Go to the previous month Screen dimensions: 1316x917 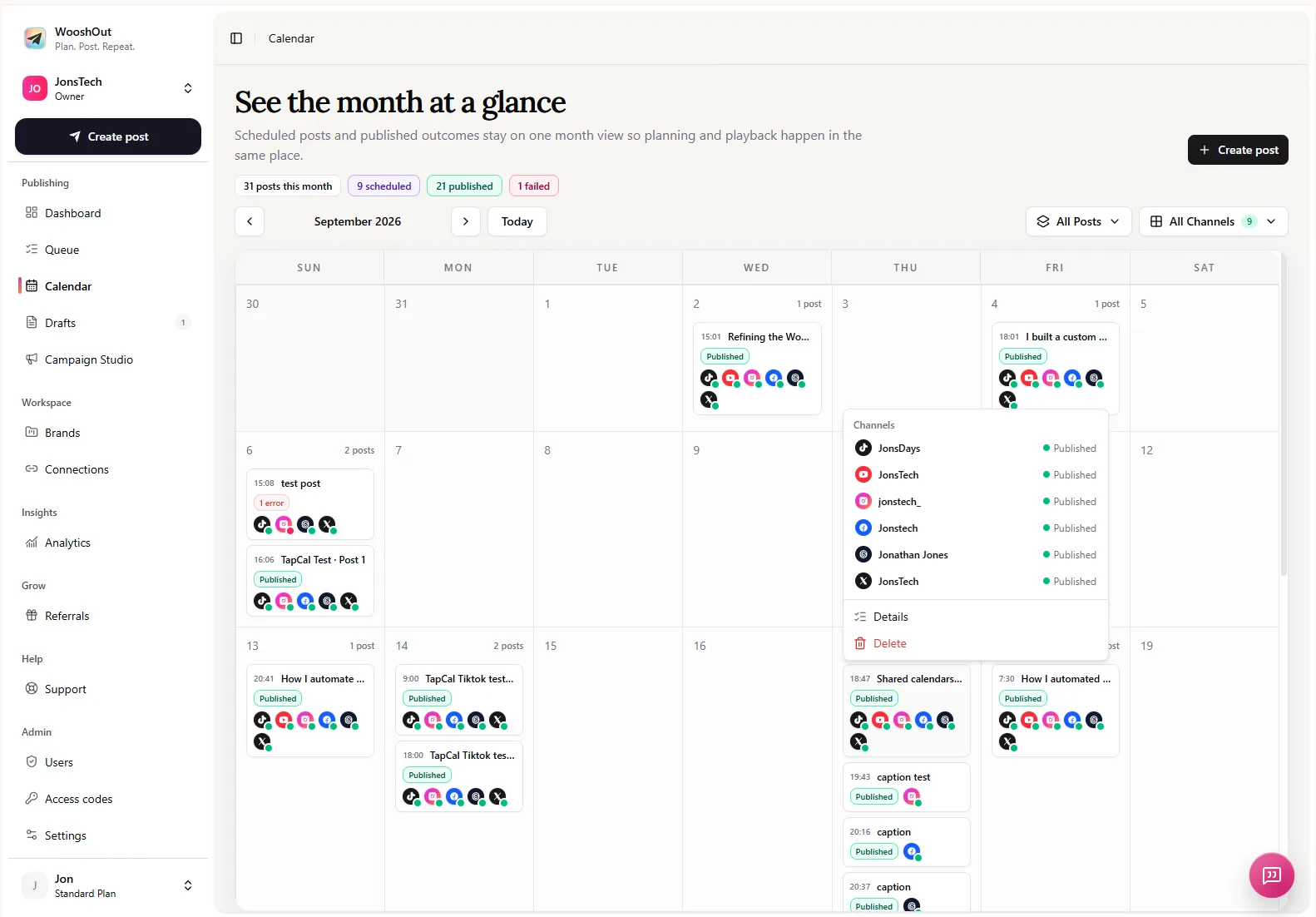pos(250,221)
